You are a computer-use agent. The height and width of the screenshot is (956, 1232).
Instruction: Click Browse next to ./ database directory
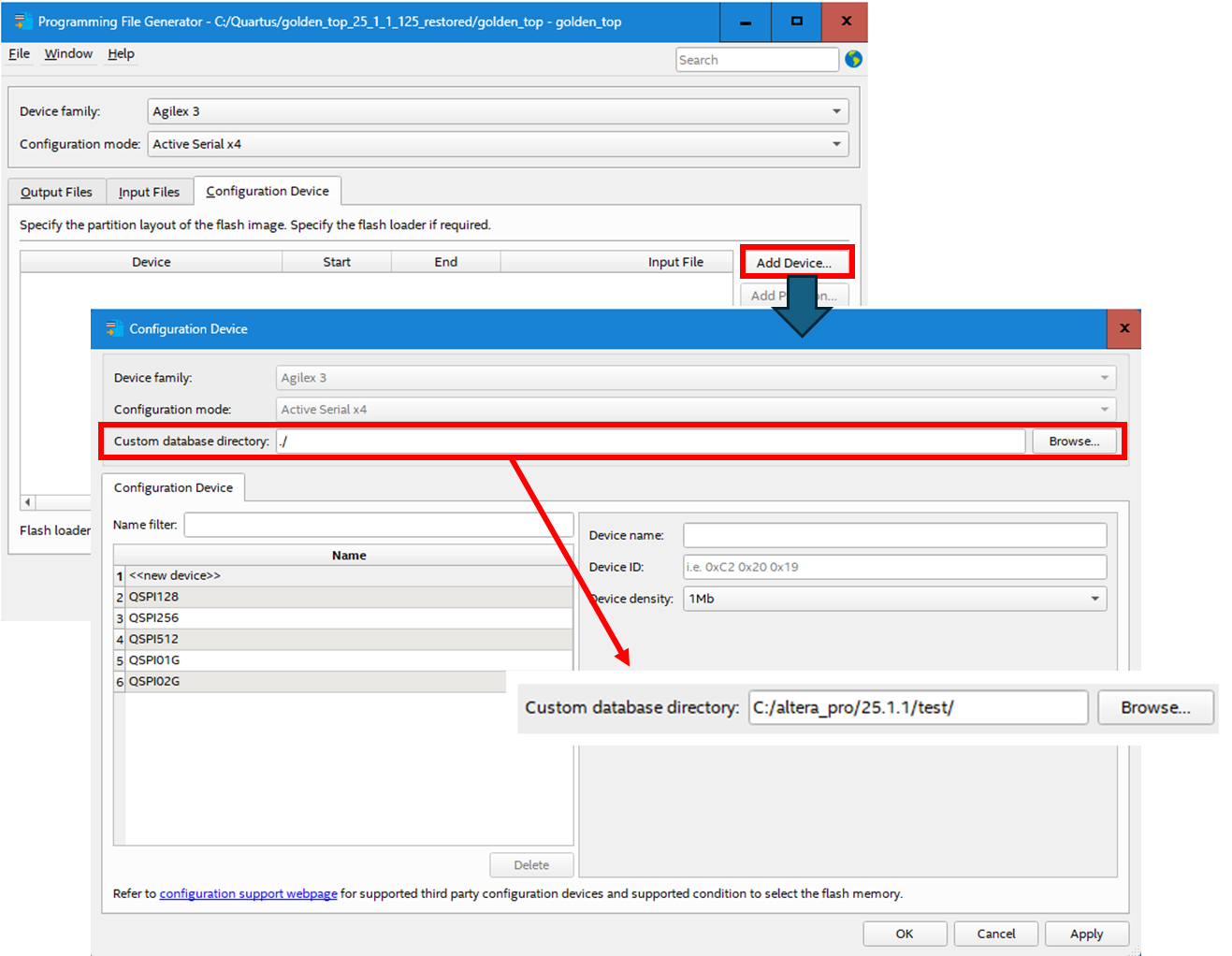click(x=1073, y=442)
